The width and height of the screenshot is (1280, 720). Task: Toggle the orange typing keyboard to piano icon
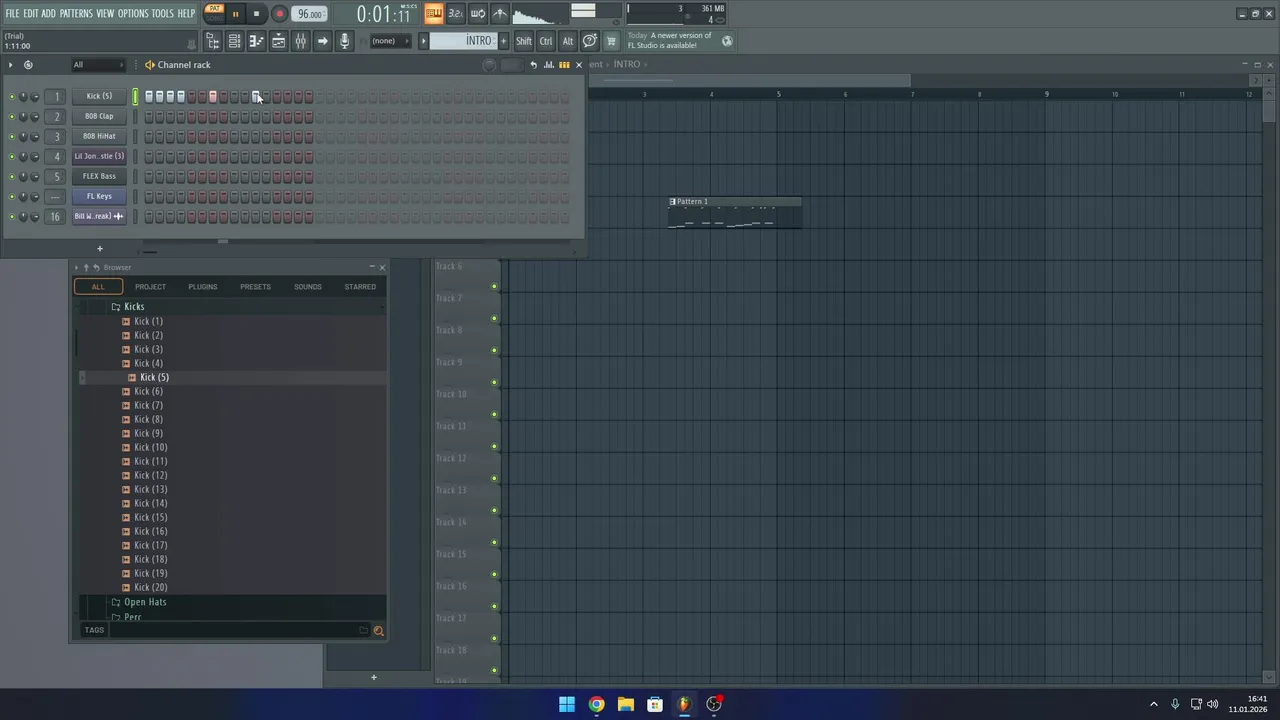(x=433, y=13)
